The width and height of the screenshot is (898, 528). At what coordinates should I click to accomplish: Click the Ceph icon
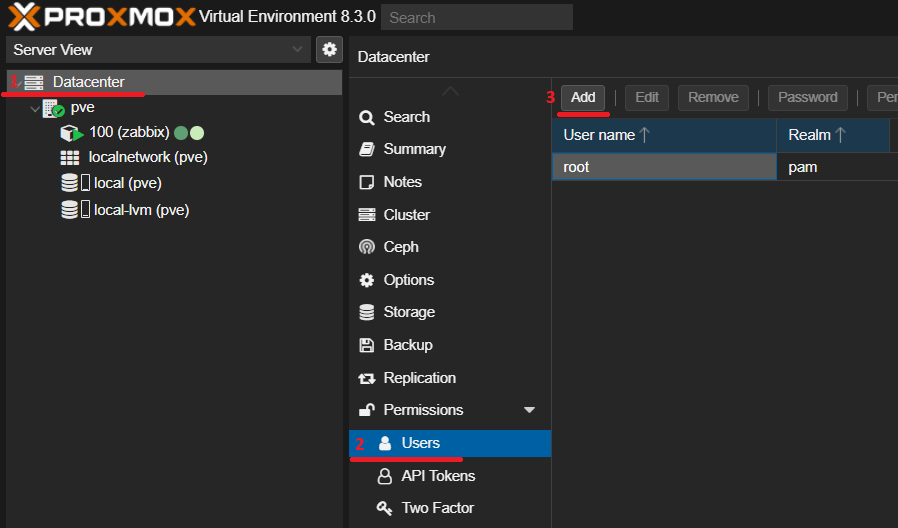[x=367, y=247]
